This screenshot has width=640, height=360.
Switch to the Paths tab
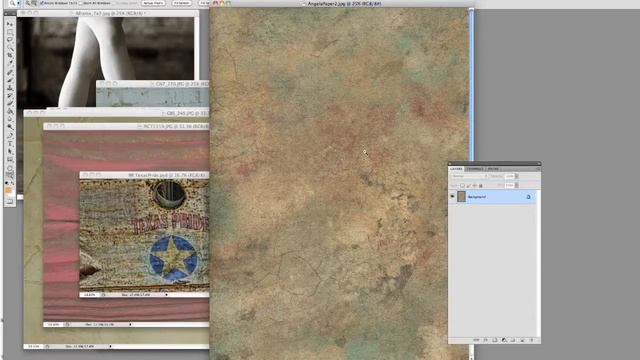(x=493, y=169)
